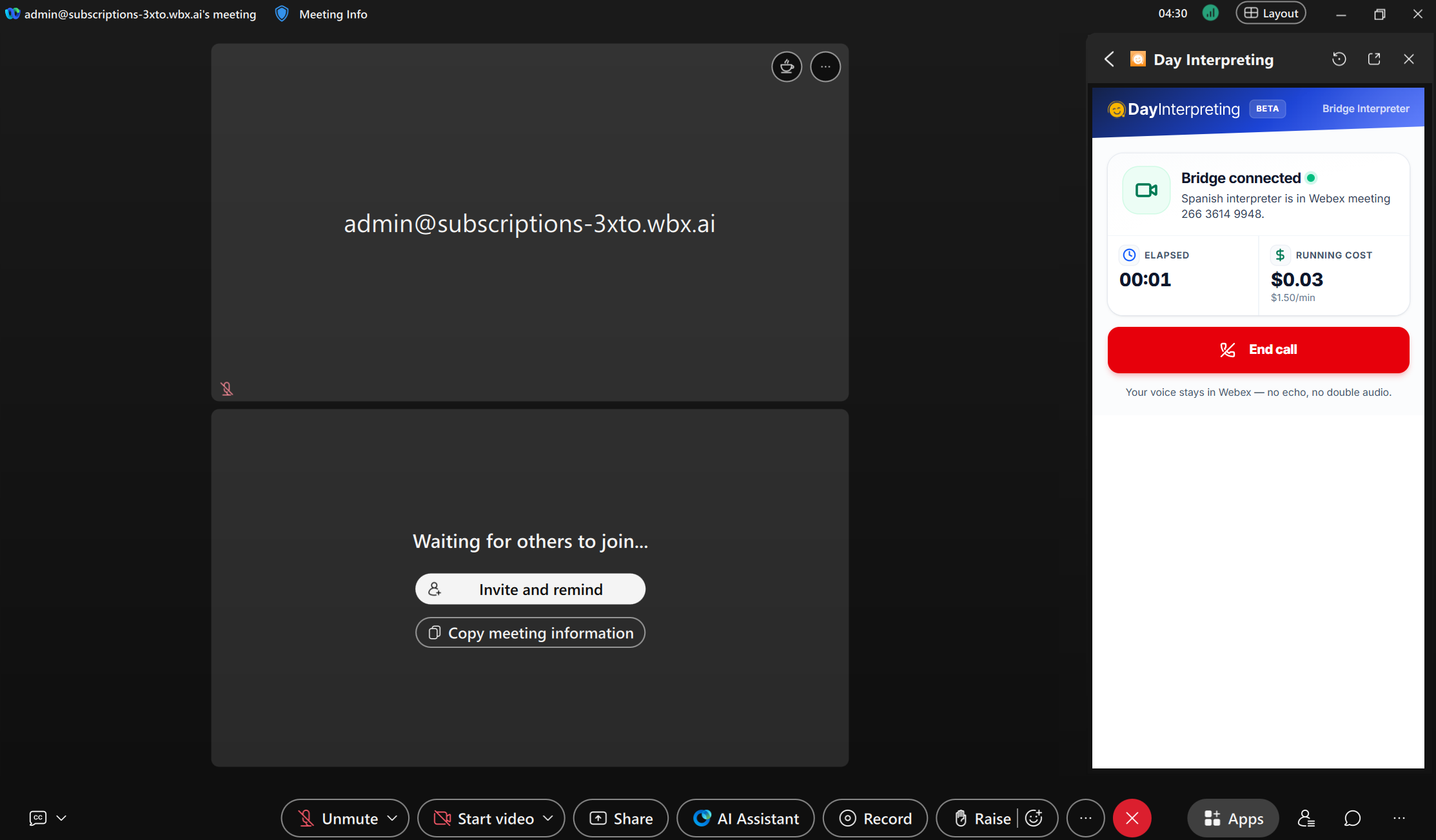Close the Webex meeting window
The width and height of the screenshot is (1436, 840).
(x=1417, y=14)
